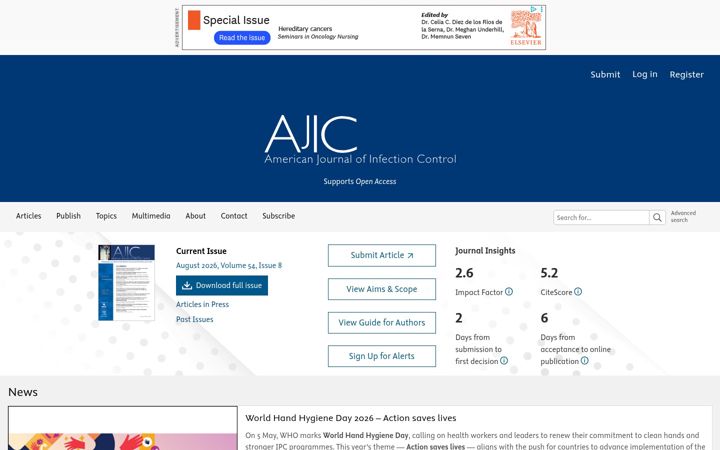The image size is (720, 450).
Task: Open the About menu
Action: pos(196,216)
